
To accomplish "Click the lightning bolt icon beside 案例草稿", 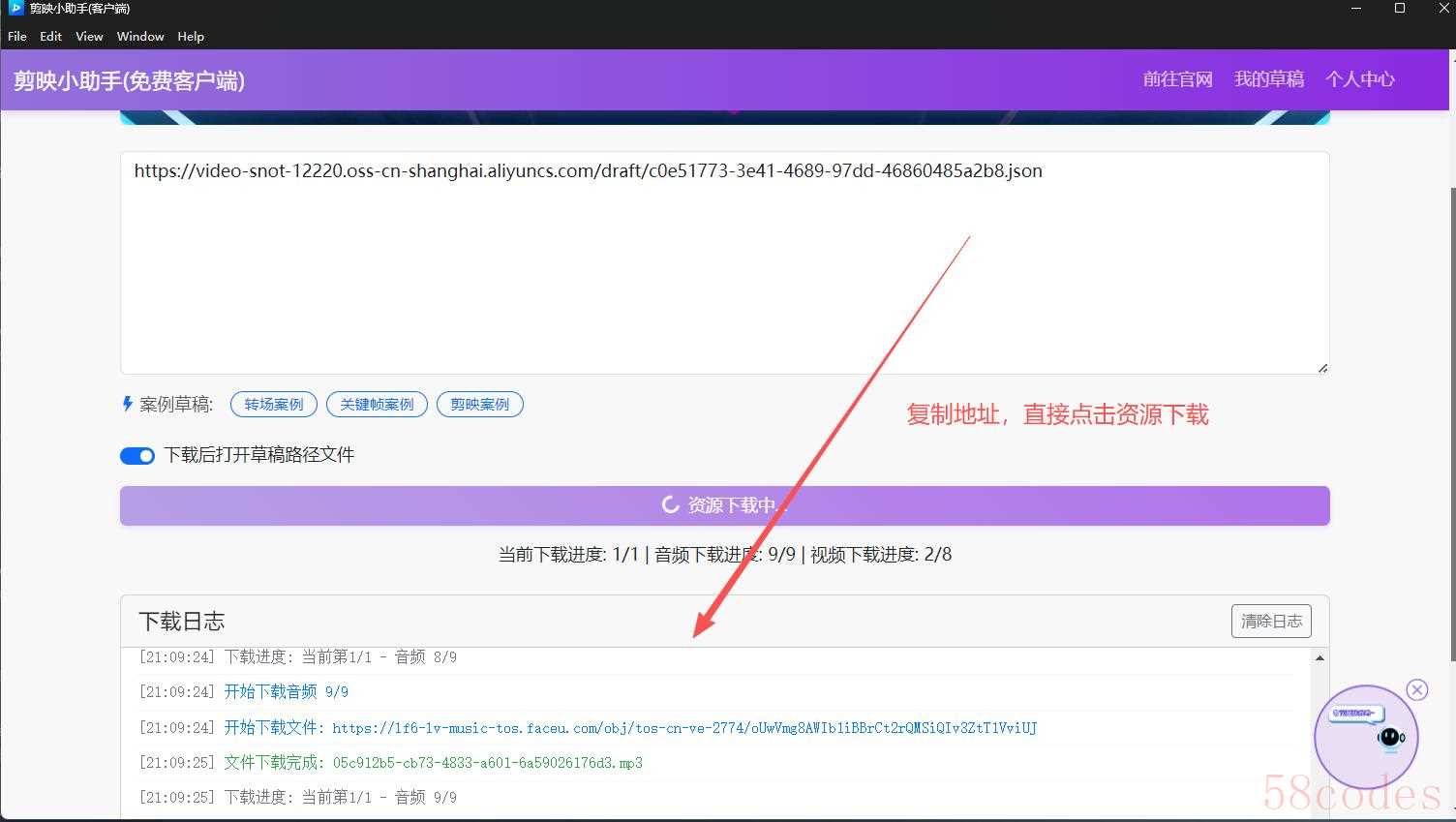I will [x=127, y=404].
